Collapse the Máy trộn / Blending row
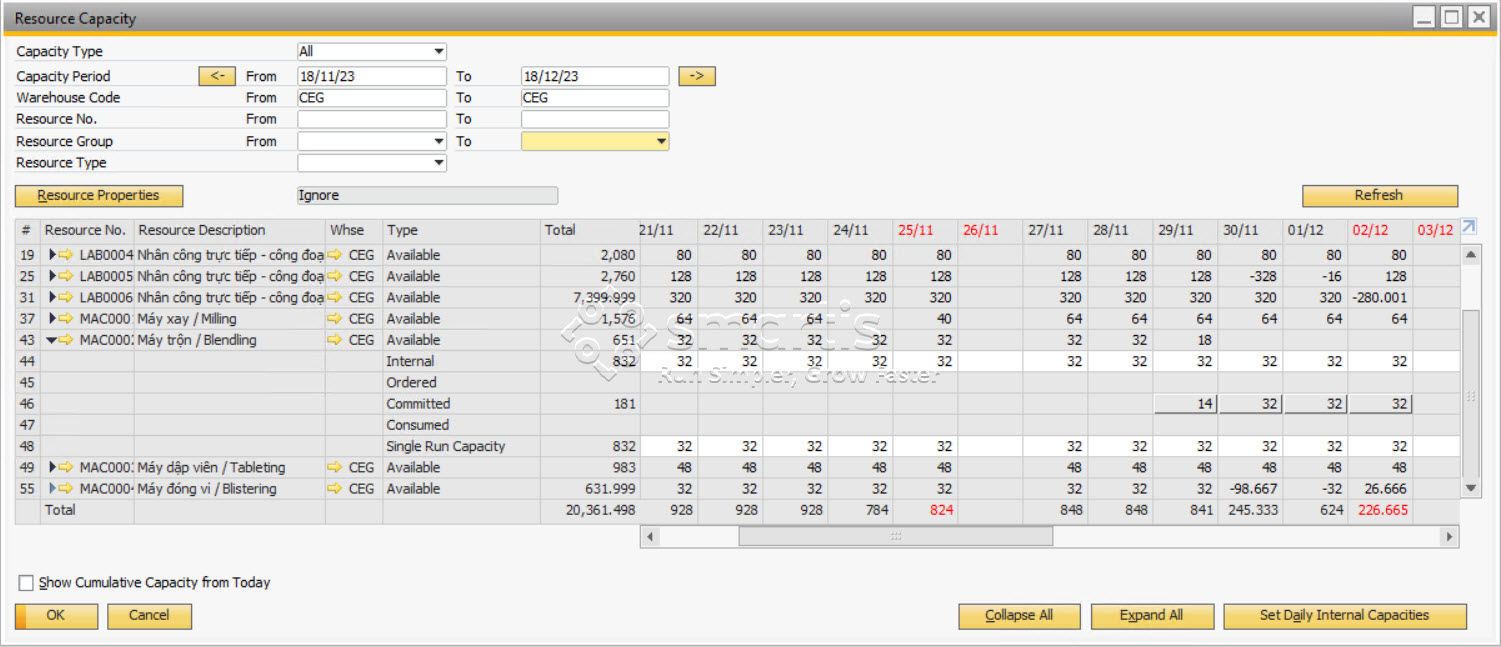Viewport: 1501px width, 647px height. 52,341
